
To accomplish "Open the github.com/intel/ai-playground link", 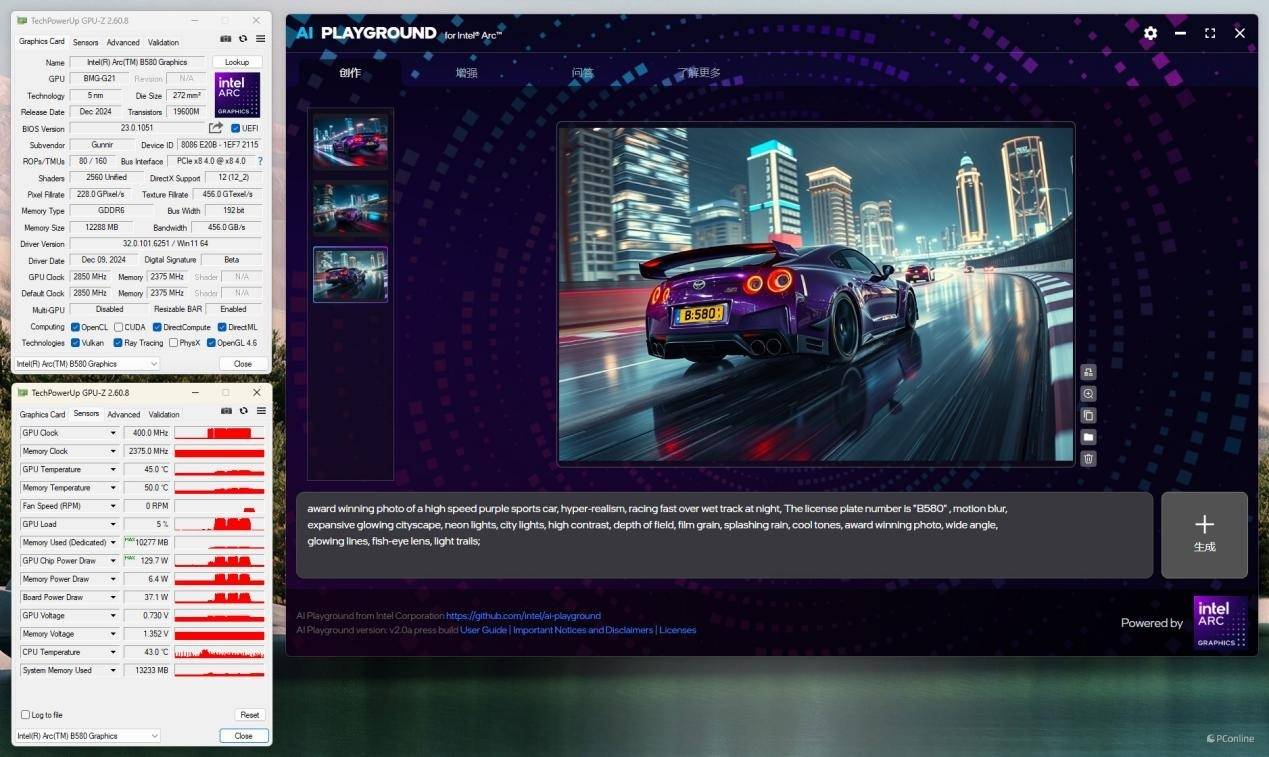I will pos(523,616).
